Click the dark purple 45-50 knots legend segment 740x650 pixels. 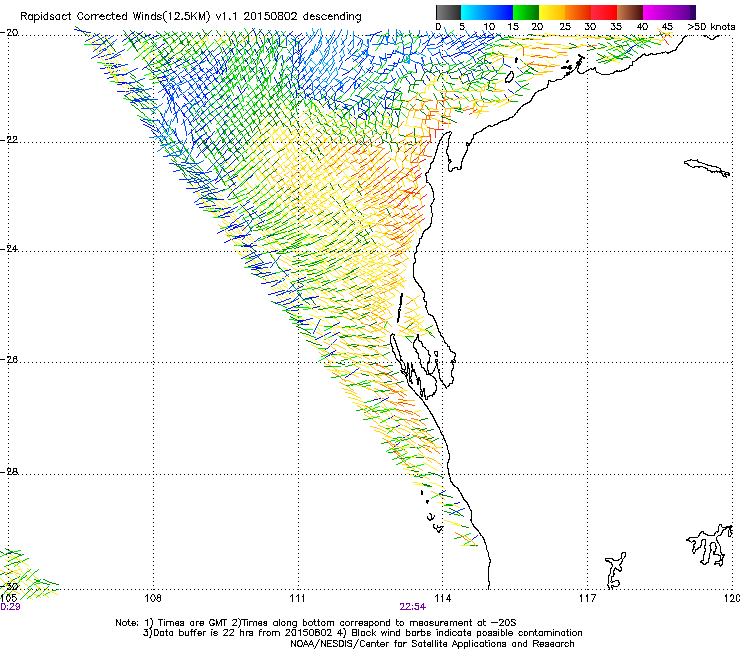point(682,12)
